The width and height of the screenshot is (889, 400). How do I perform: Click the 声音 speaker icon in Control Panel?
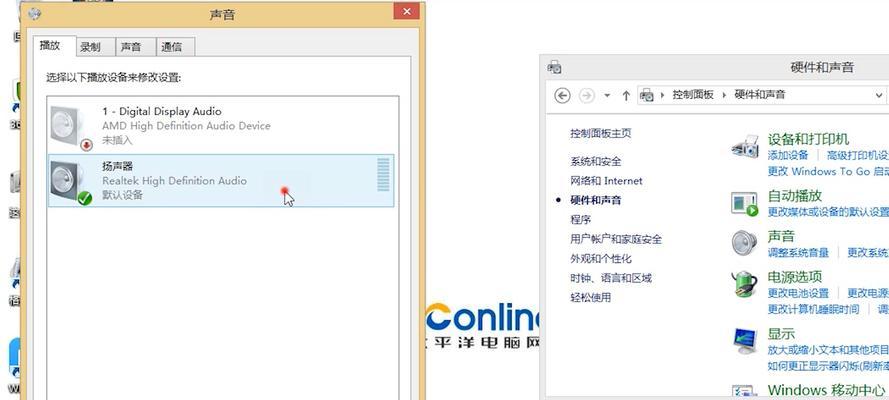pos(744,244)
